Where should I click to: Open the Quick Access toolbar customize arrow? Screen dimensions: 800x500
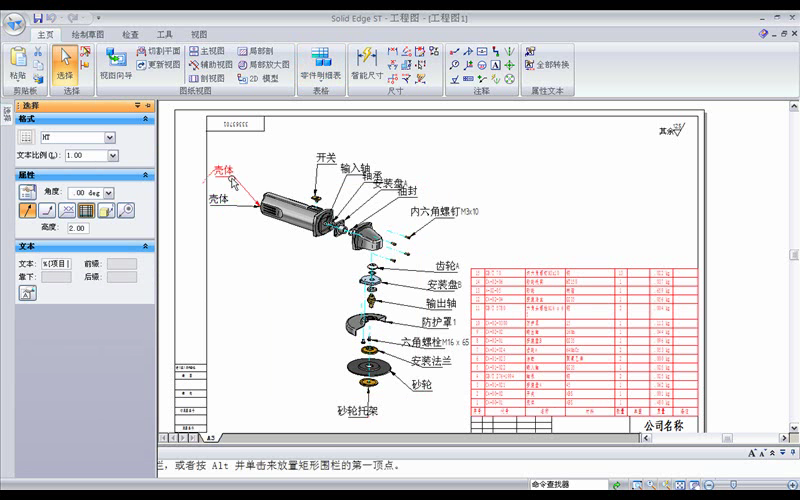tap(98, 18)
